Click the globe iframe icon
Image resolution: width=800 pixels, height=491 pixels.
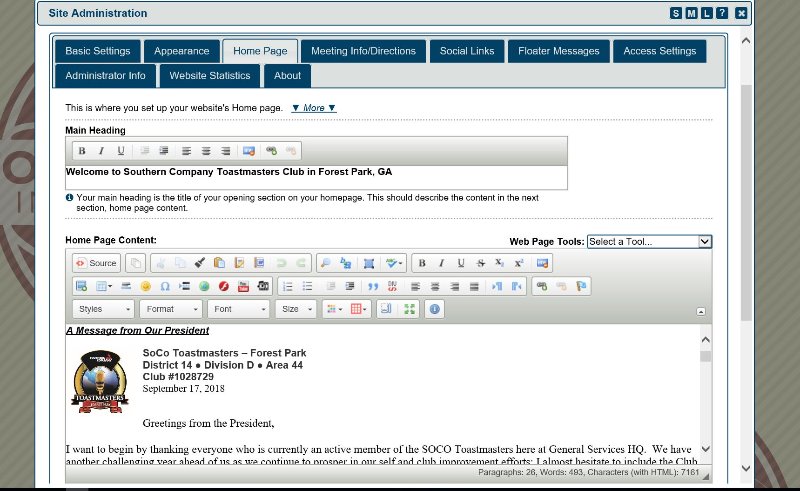[x=204, y=286]
